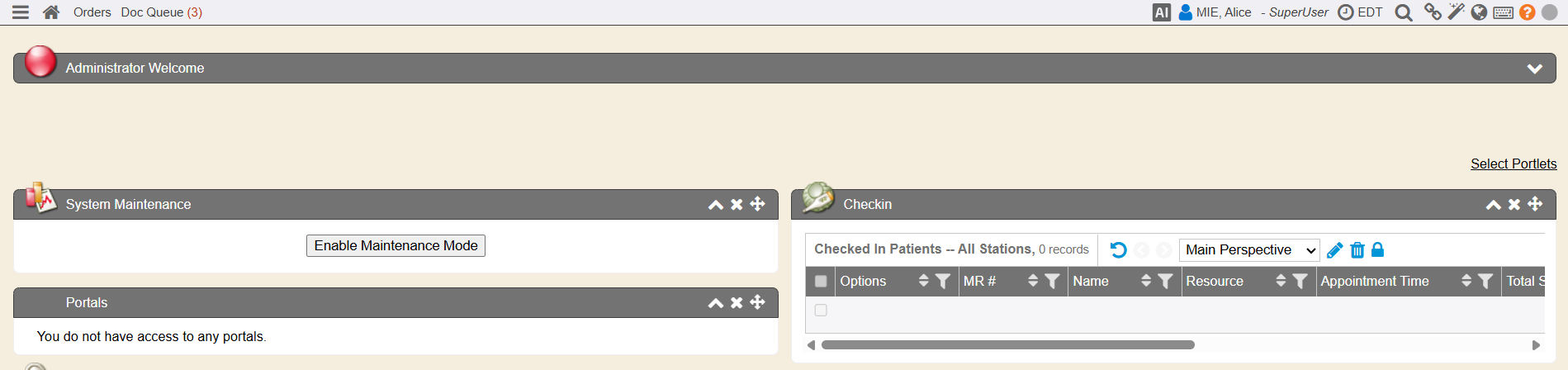Refresh the Checked In Patients list
The image size is (1568, 370).
[x=1118, y=249]
